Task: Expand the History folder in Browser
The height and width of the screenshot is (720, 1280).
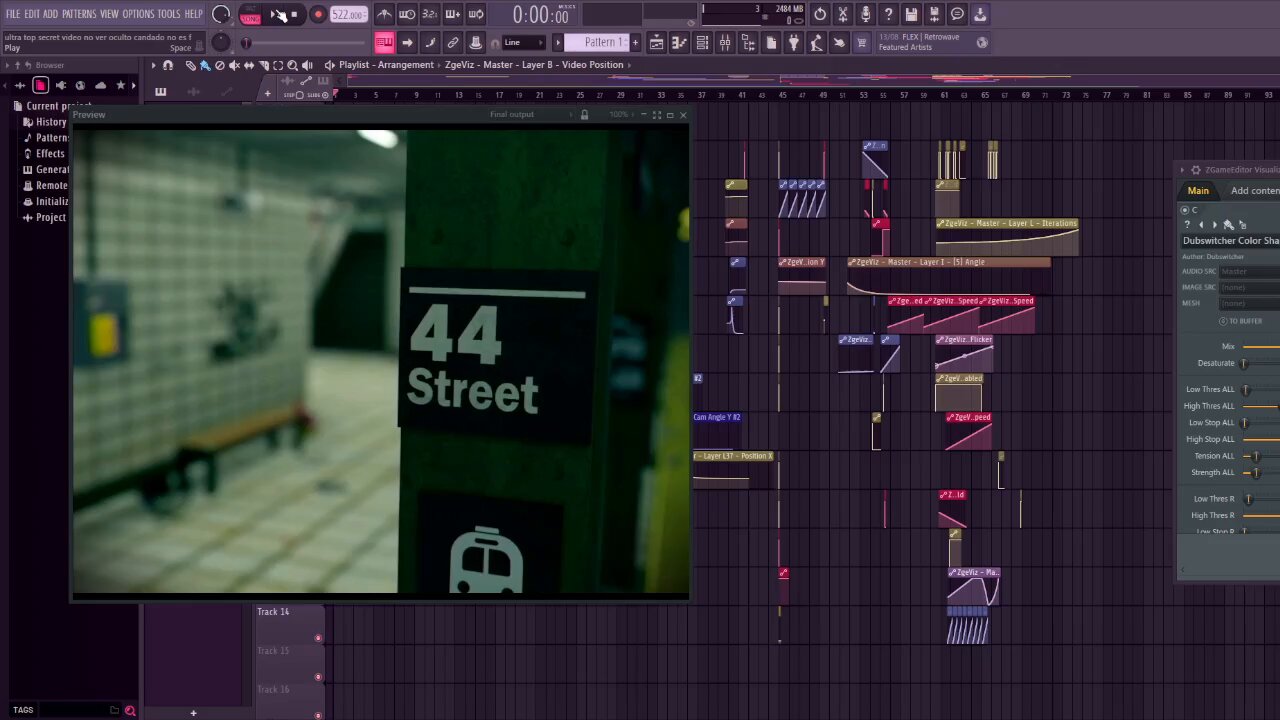Action: pyautogui.click(x=45, y=122)
